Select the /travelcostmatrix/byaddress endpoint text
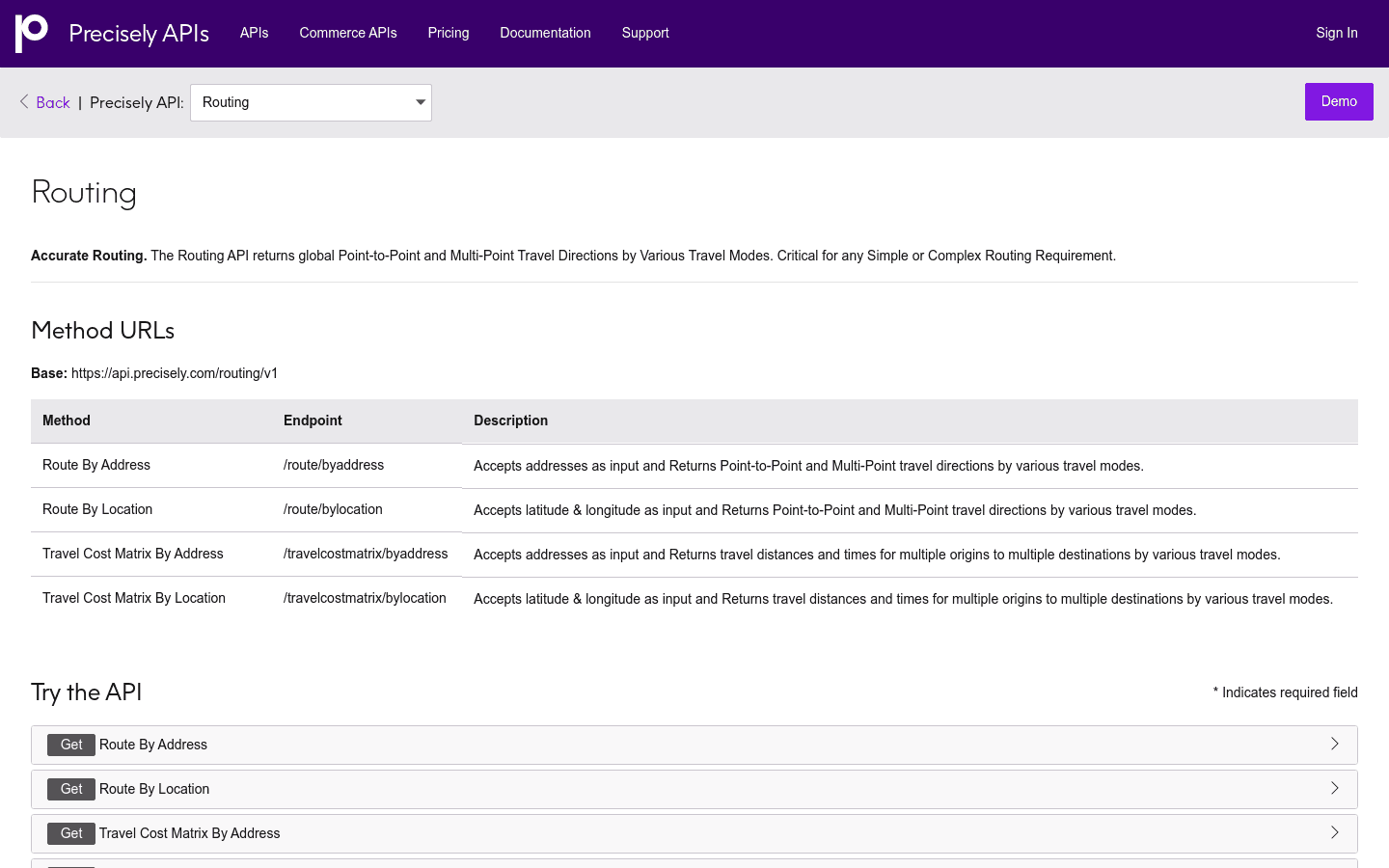The width and height of the screenshot is (1389, 868). 366,554
